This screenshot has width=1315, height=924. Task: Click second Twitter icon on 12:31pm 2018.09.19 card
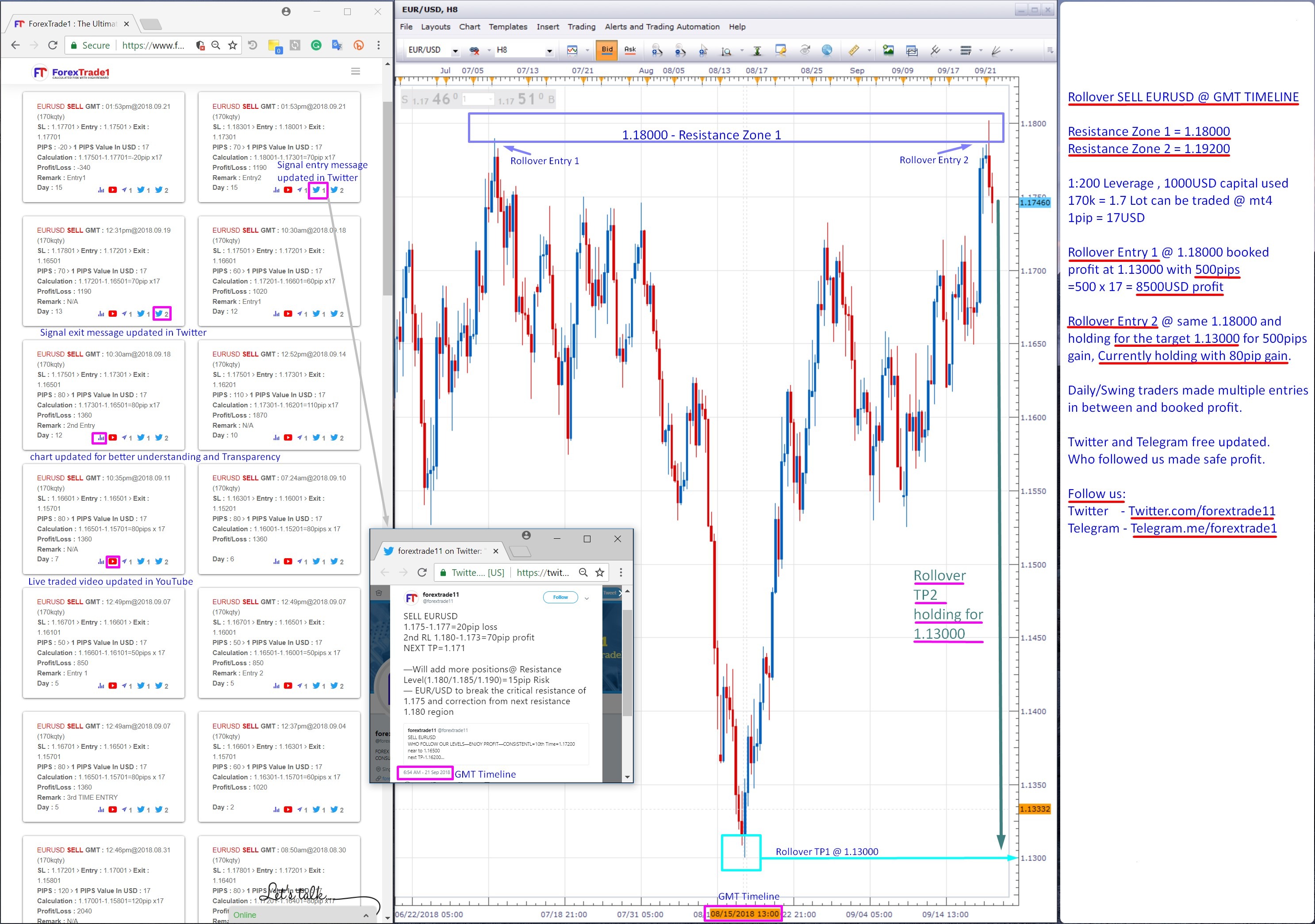point(159,313)
